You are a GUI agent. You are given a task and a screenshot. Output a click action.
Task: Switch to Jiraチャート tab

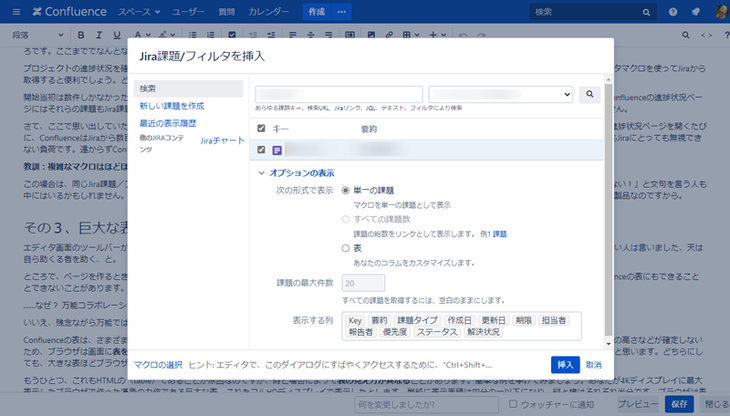pyautogui.click(x=223, y=141)
